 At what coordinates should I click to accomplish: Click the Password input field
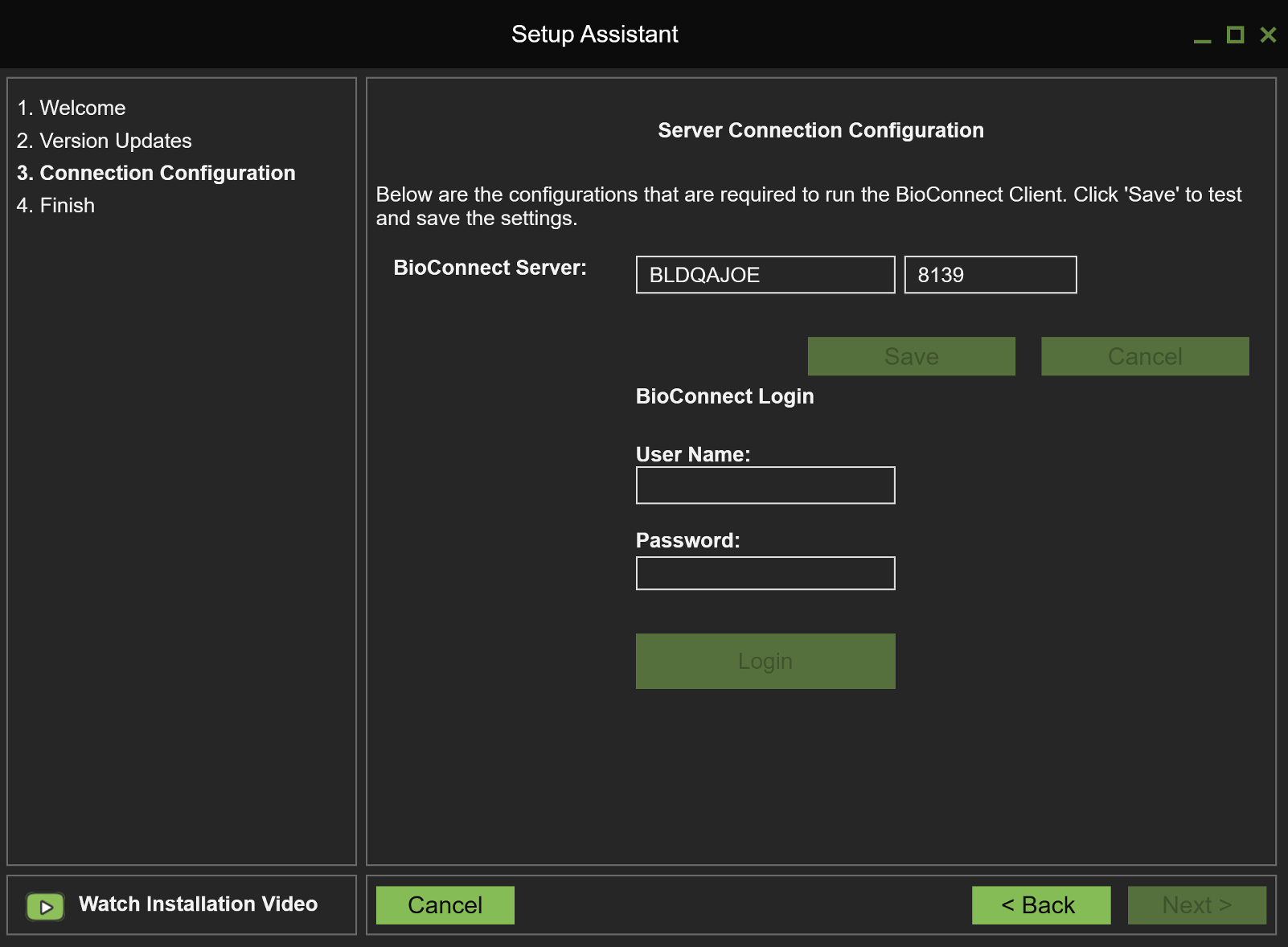(765, 572)
